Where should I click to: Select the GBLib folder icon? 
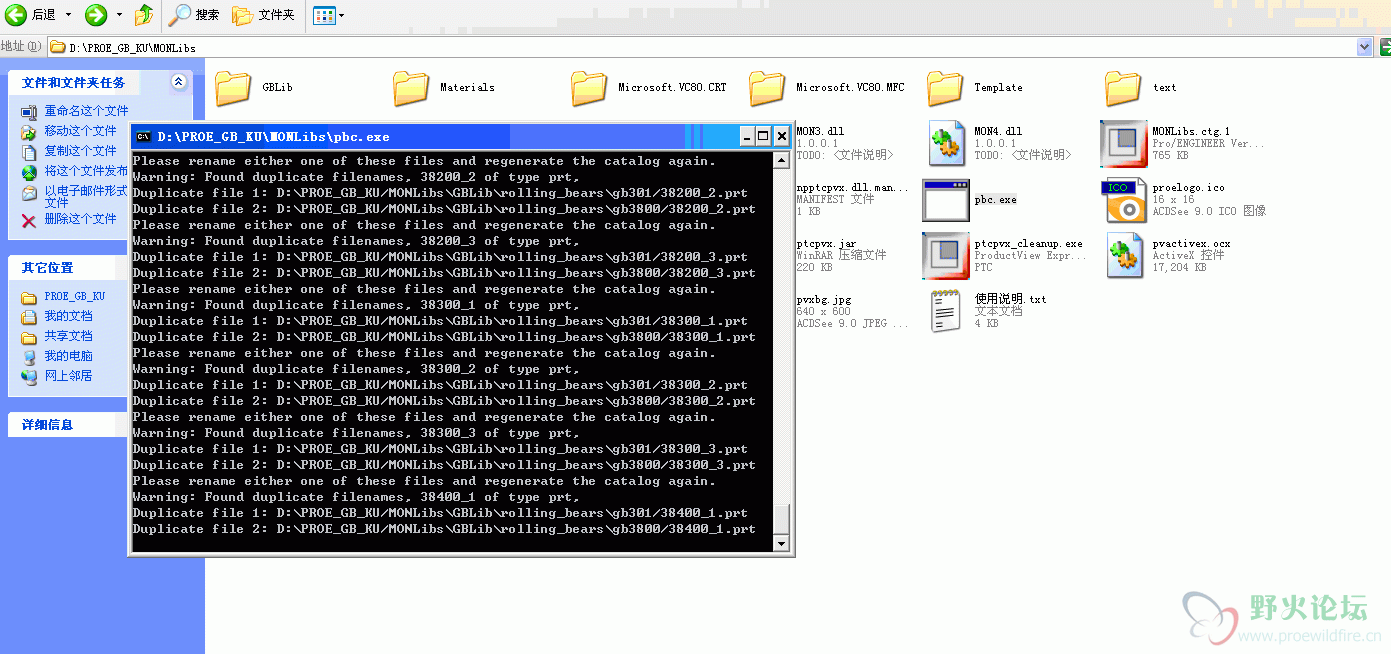233,88
